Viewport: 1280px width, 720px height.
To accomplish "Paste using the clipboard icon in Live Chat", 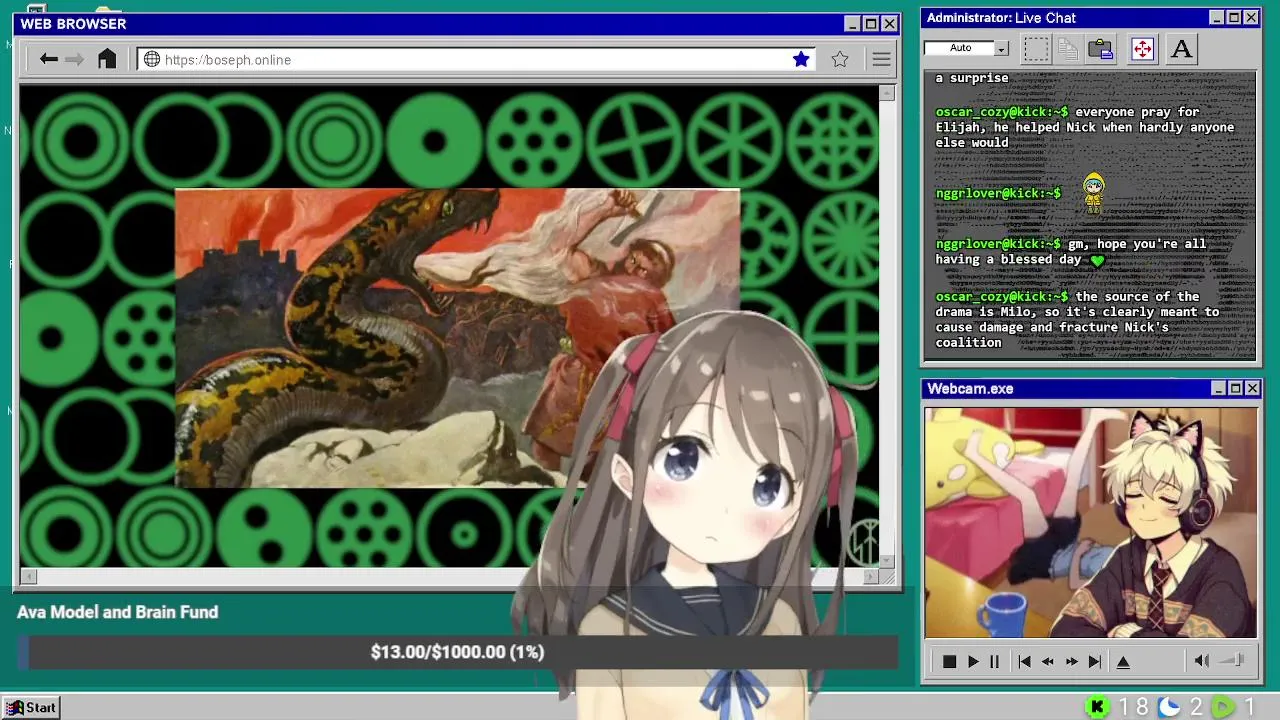I will (x=1101, y=48).
